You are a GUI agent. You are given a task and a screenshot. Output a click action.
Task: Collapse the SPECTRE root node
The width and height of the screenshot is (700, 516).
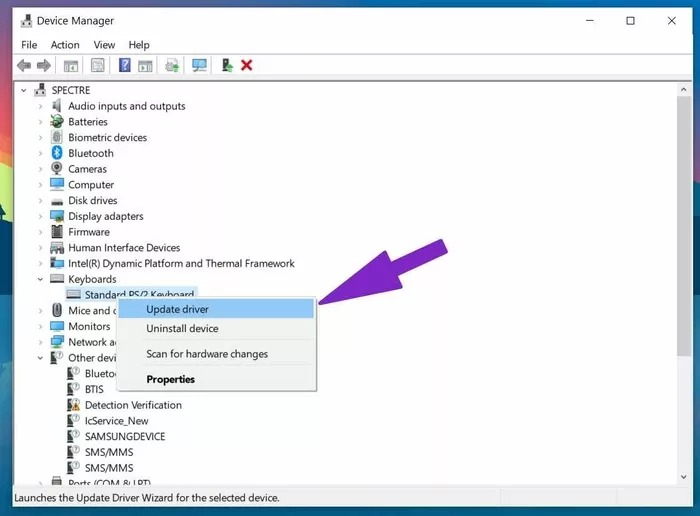coord(25,90)
